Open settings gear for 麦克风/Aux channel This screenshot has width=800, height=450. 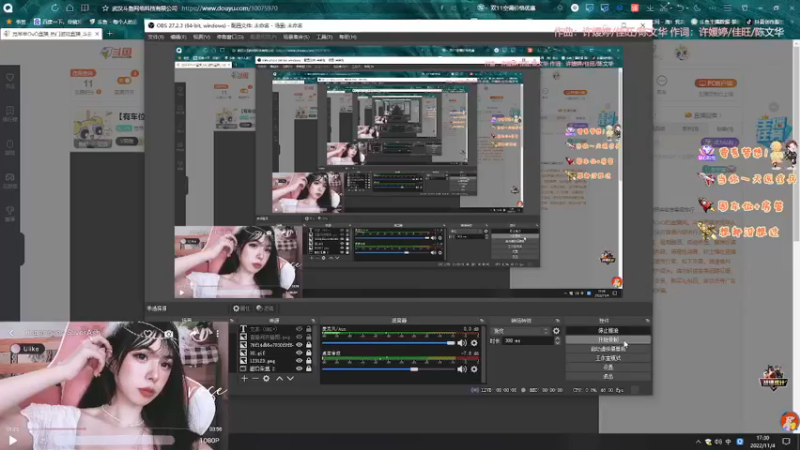coord(474,343)
